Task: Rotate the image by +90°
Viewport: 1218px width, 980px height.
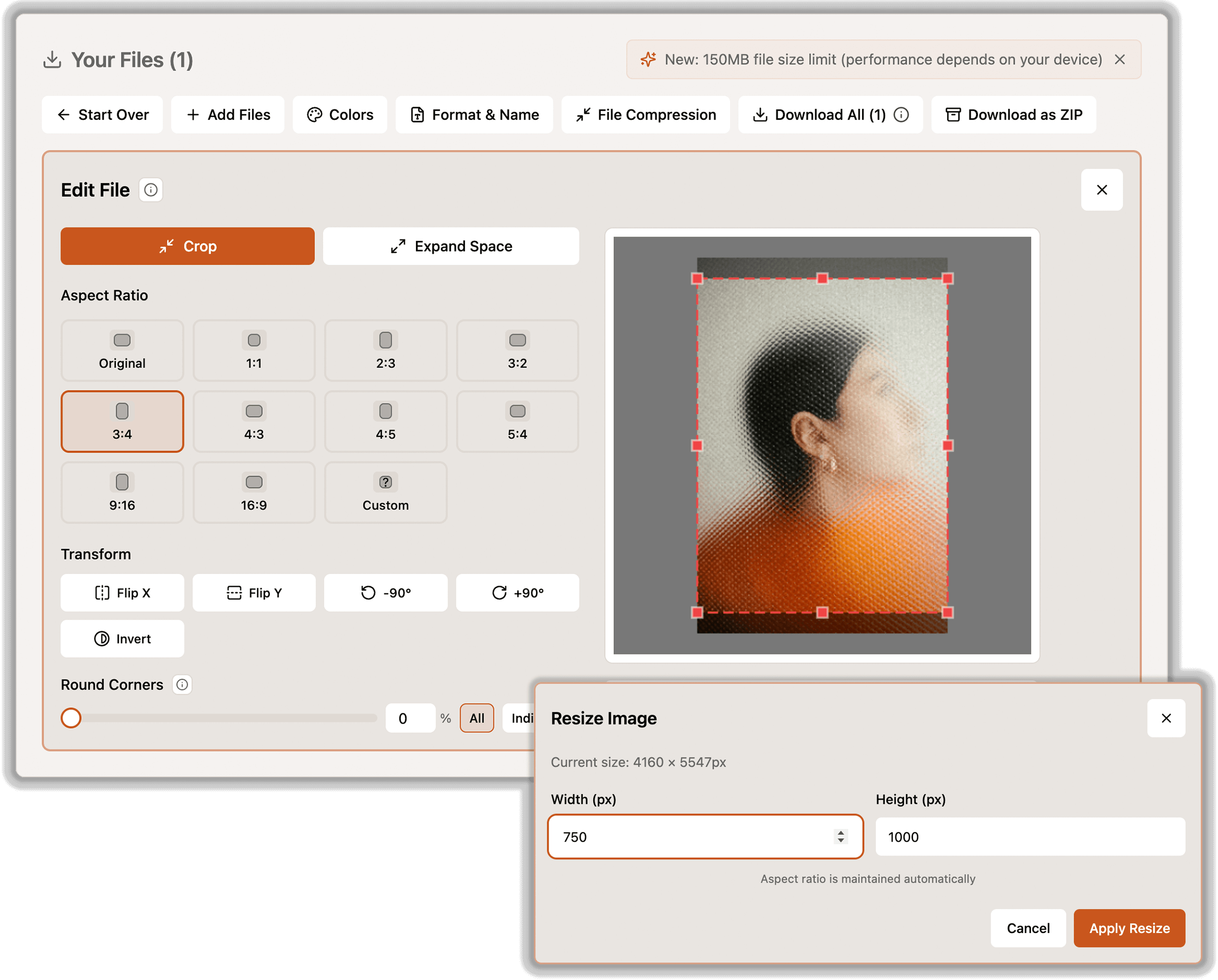Action: point(517,593)
